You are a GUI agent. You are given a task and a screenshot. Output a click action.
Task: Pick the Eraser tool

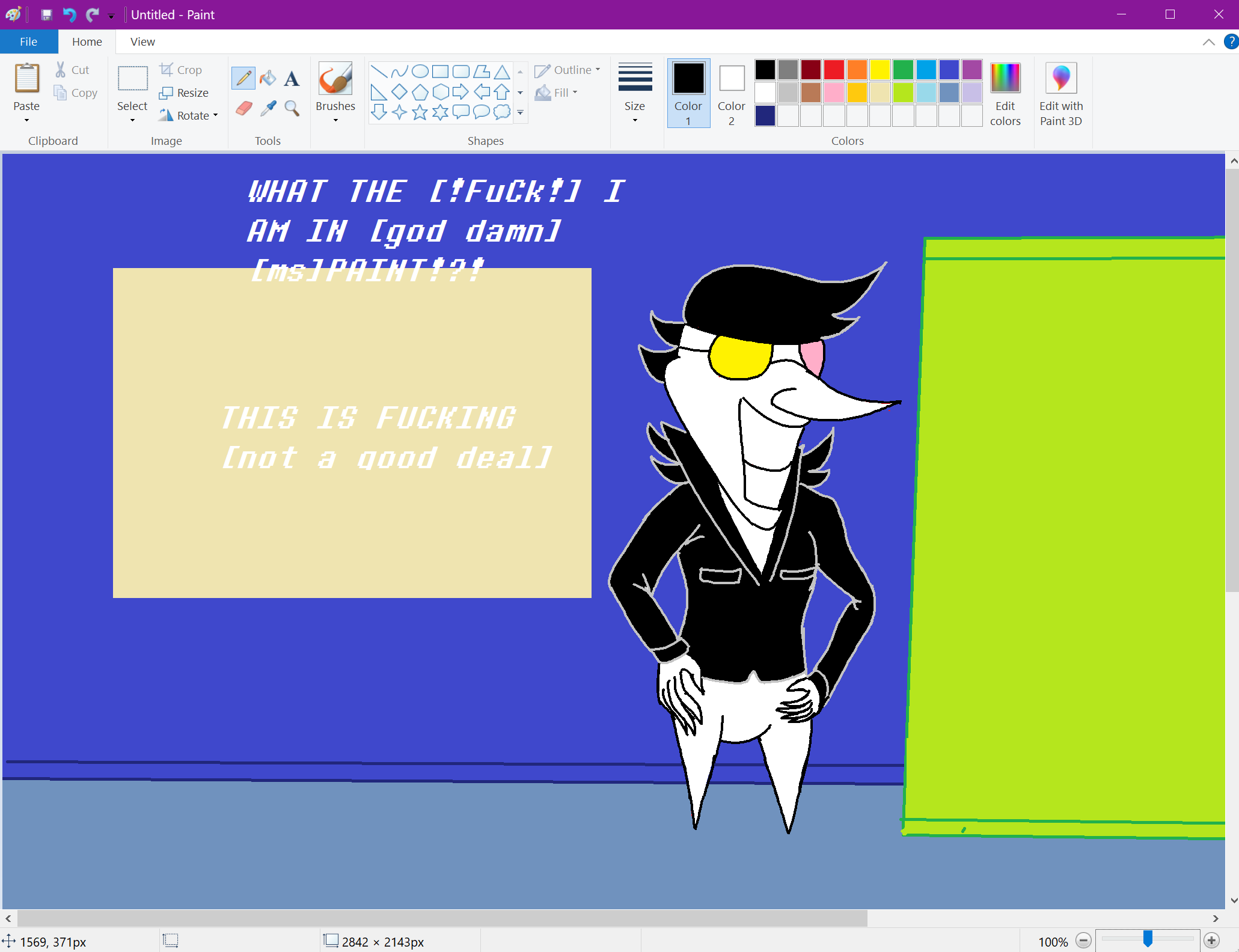tap(243, 108)
